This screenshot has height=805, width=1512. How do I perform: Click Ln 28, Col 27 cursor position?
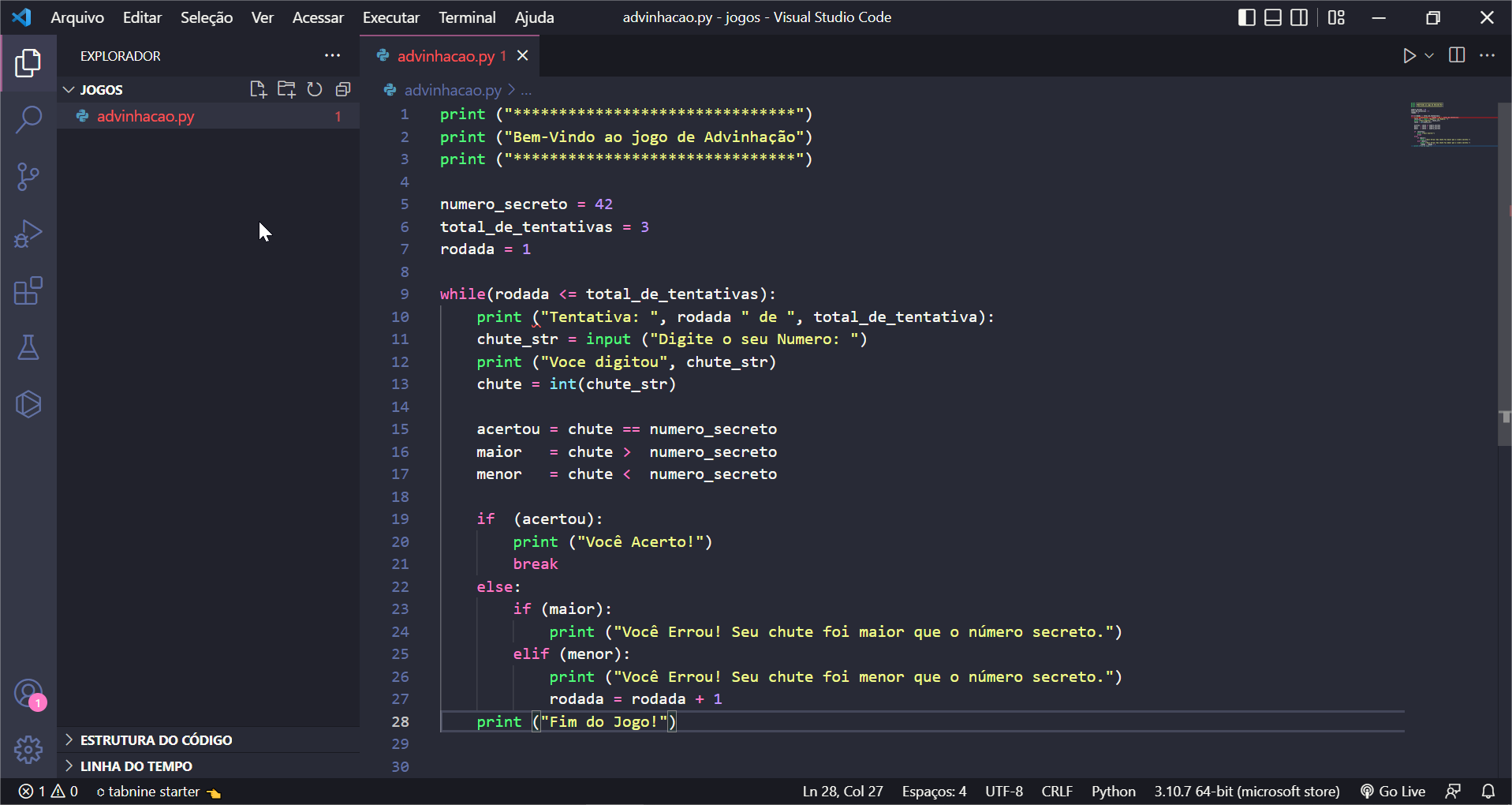(x=842, y=791)
